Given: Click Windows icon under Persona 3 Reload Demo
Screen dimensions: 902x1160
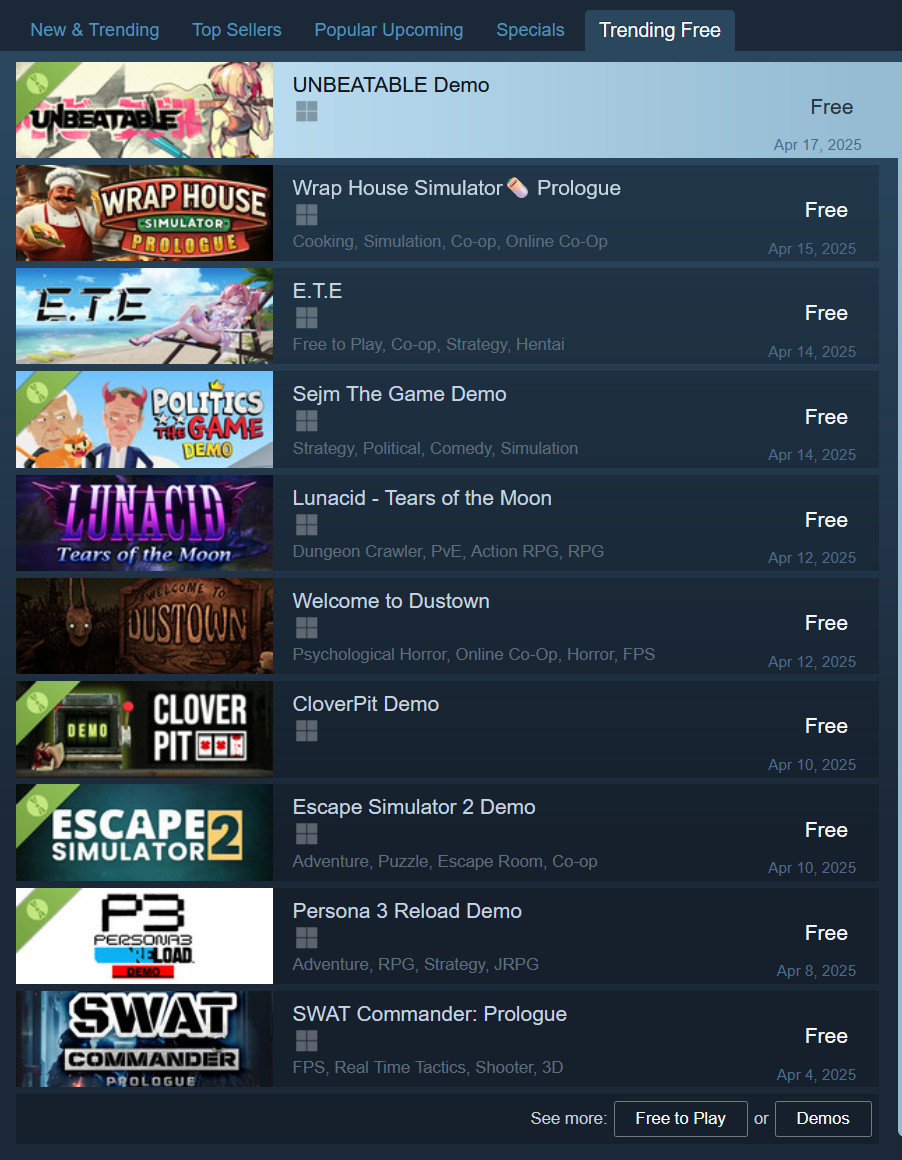Looking at the screenshot, I should point(306,937).
